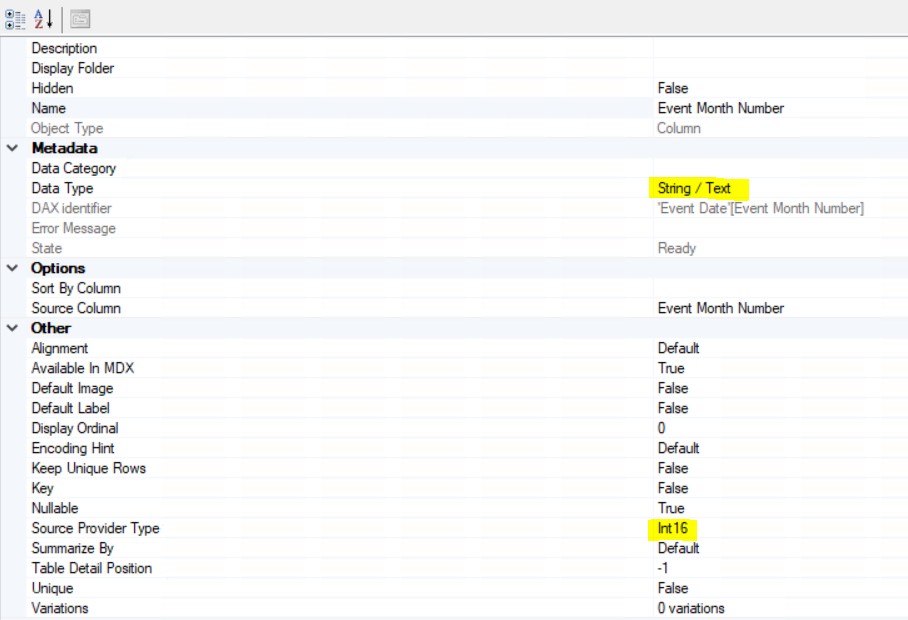Select the highlighted Int16 value
Viewport: 908px width, 620px height.
coord(672,528)
